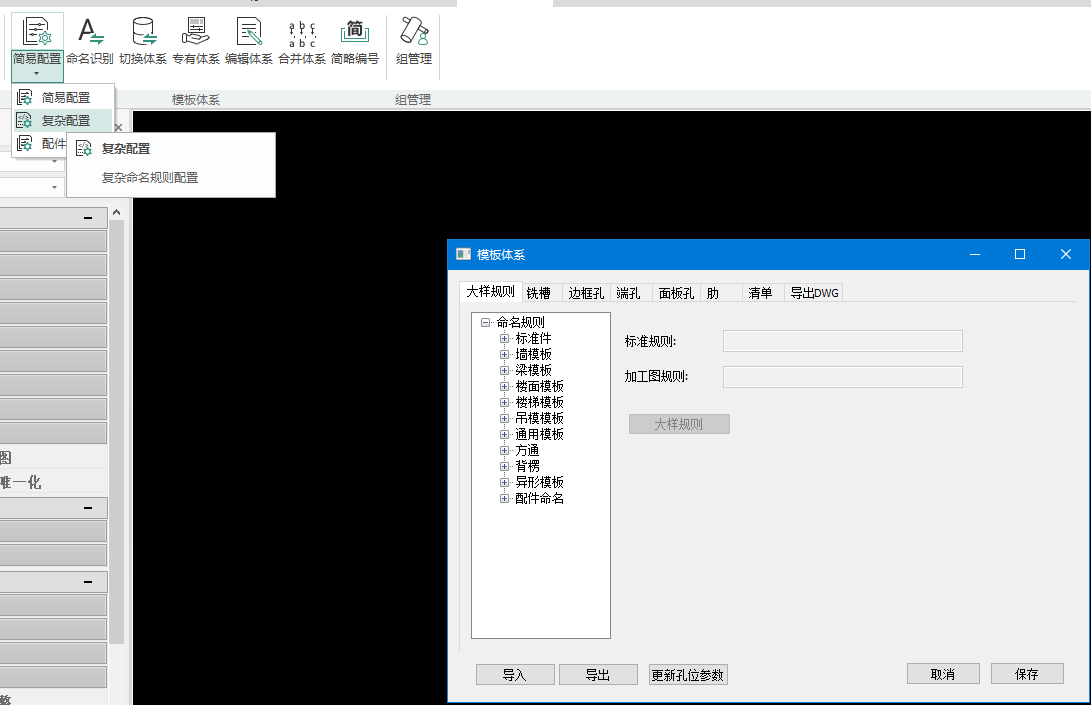Switch to the 面板孔 tab
The width and height of the screenshot is (1091, 705).
[676, 293]
